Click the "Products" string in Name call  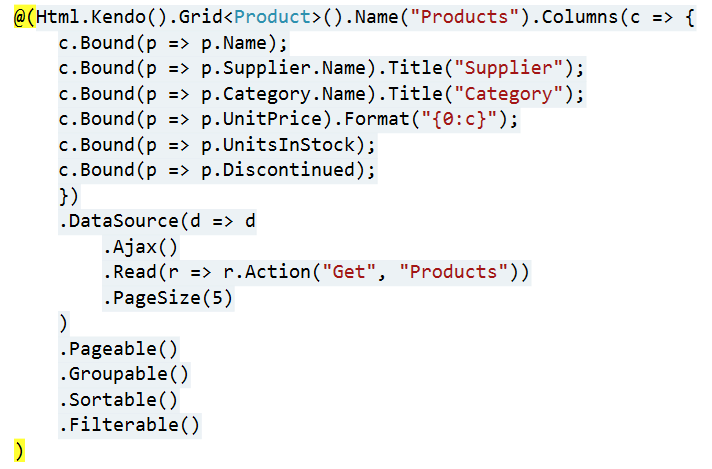click(x=464, y=17)
